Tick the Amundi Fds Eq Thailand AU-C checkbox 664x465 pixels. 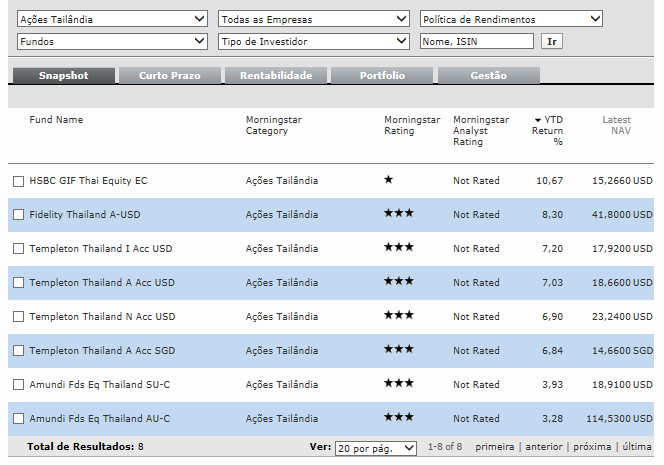point(18,418)
